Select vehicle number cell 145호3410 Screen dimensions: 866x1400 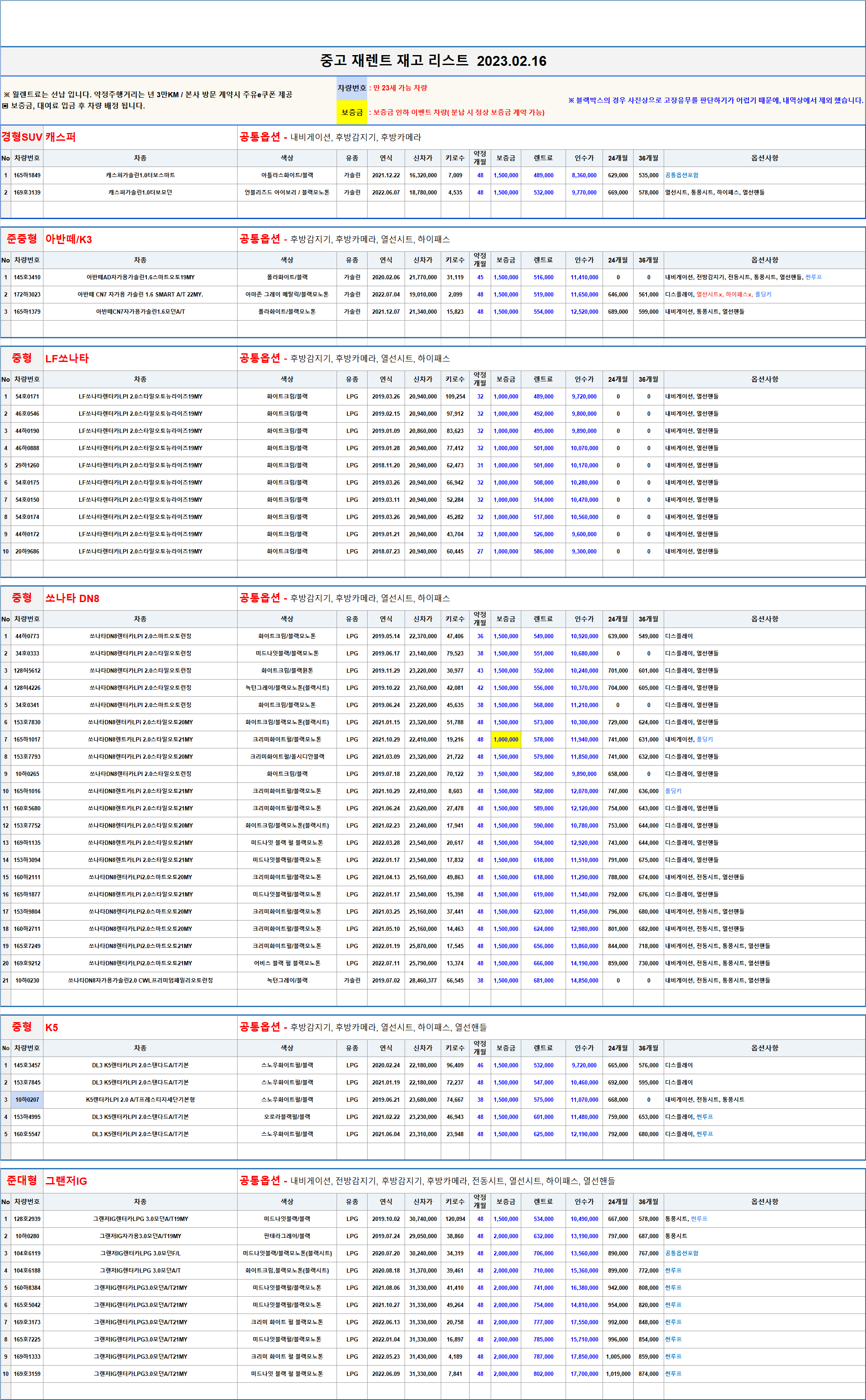click(x=27, y=277)
